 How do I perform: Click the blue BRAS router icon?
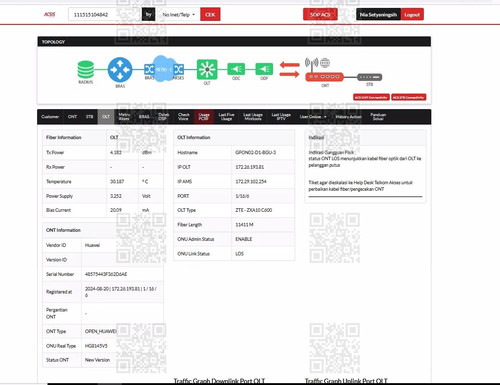coord(120,70)
